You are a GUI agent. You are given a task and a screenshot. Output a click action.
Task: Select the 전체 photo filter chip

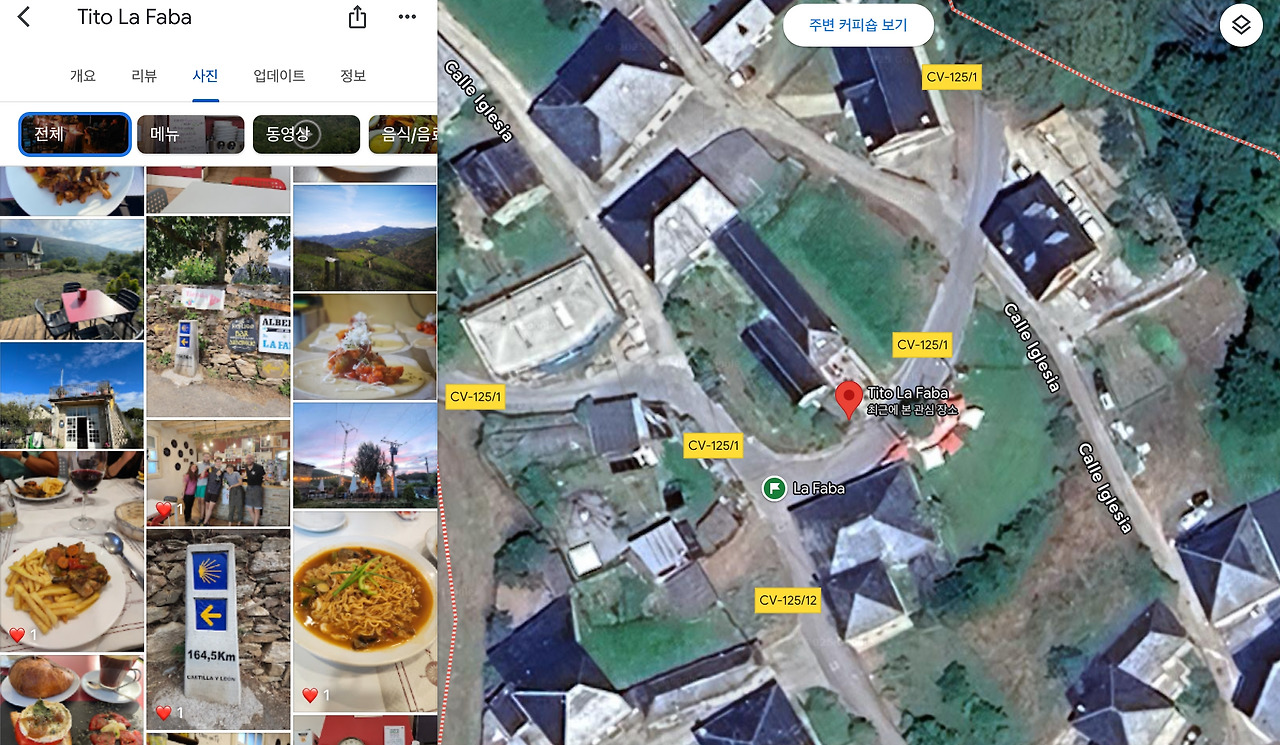[x=75, y=134]
